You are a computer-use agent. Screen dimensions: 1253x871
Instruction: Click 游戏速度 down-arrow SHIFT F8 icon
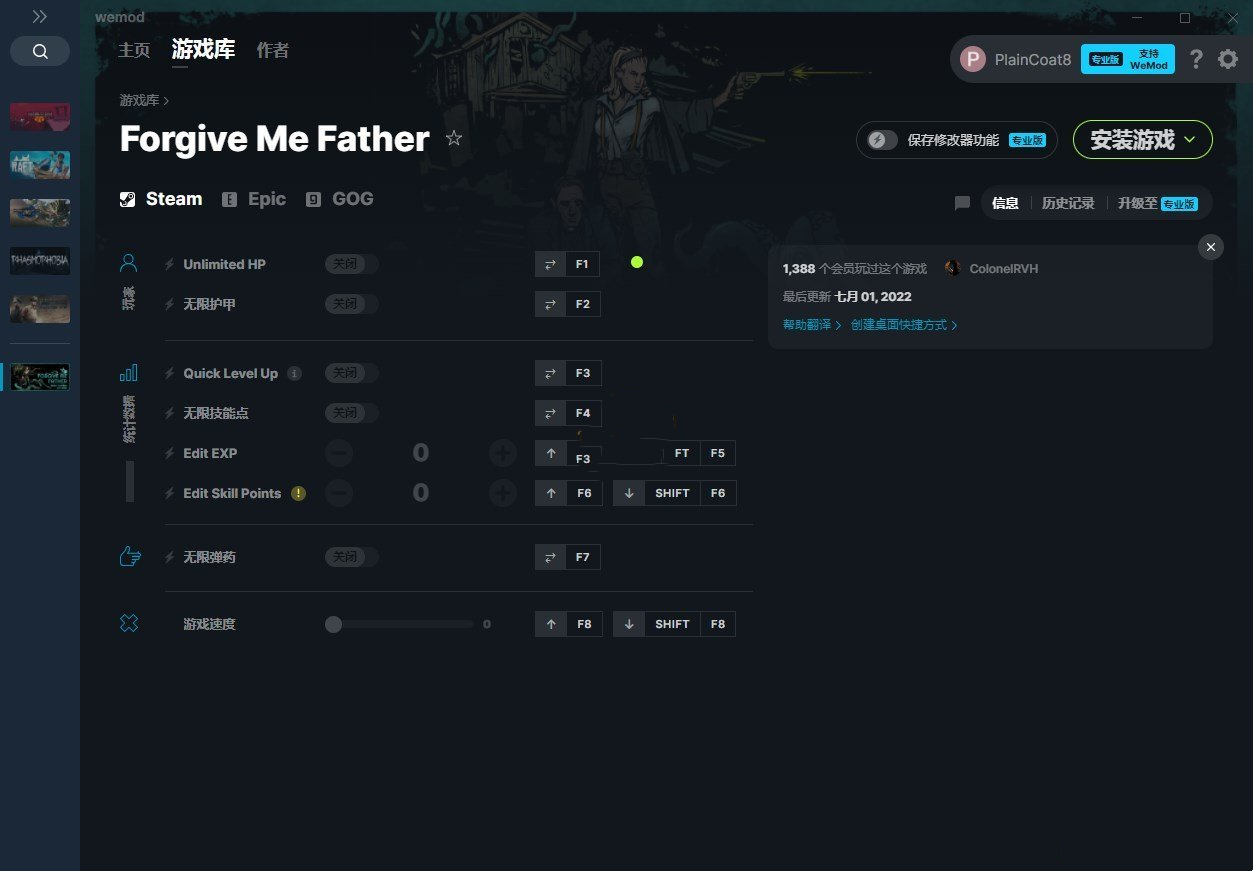click(629, 624)
